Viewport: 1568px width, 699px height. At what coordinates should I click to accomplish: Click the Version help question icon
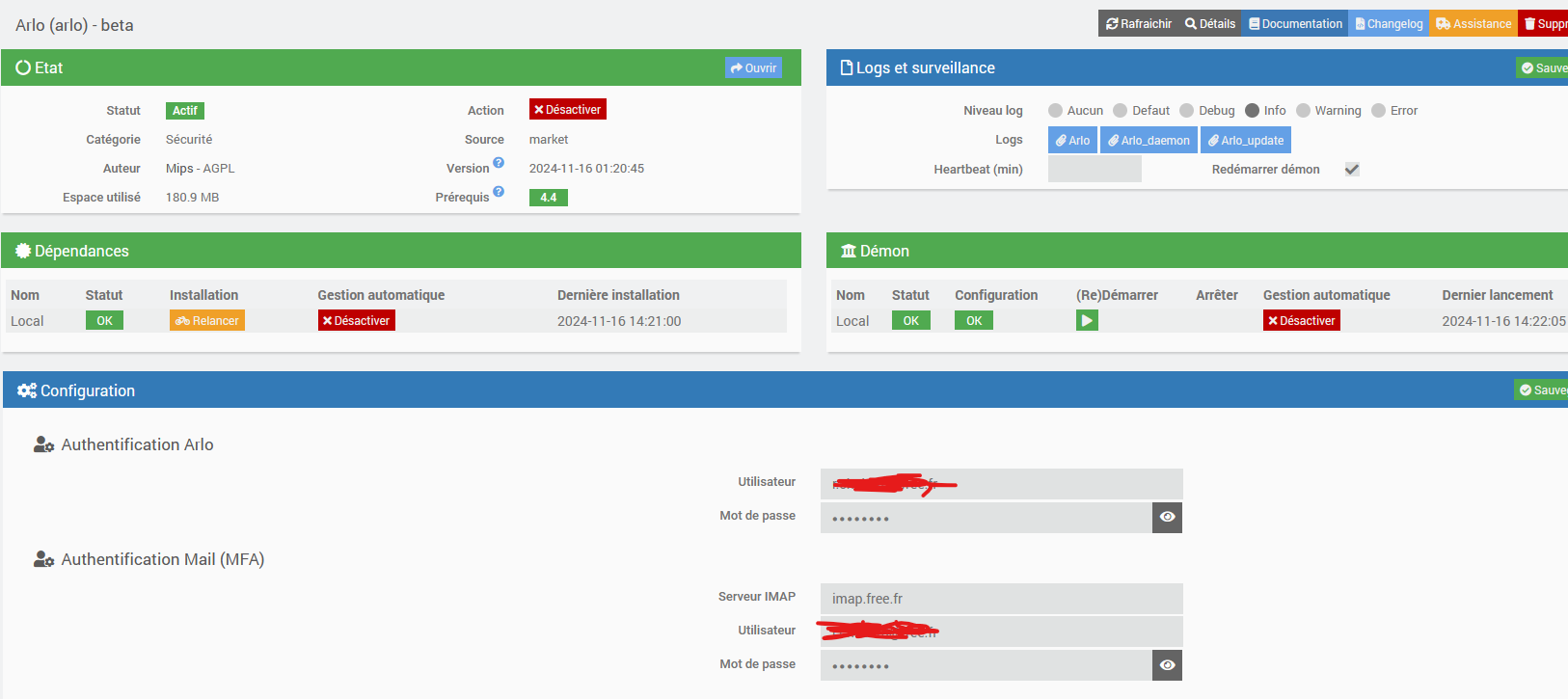[x=499, y=162]
